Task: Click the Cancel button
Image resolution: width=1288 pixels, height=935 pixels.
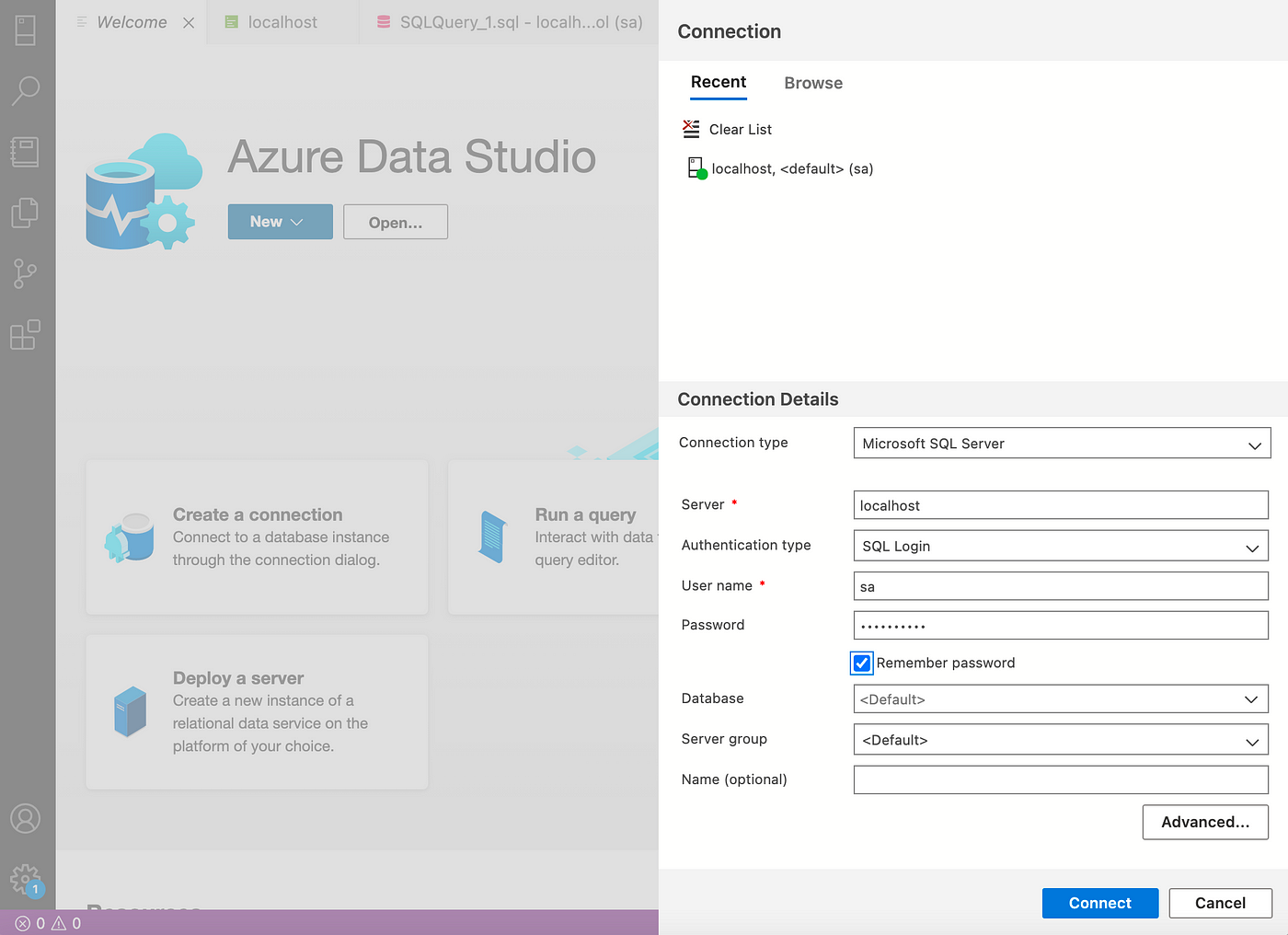Action: tap(1220, 903)
